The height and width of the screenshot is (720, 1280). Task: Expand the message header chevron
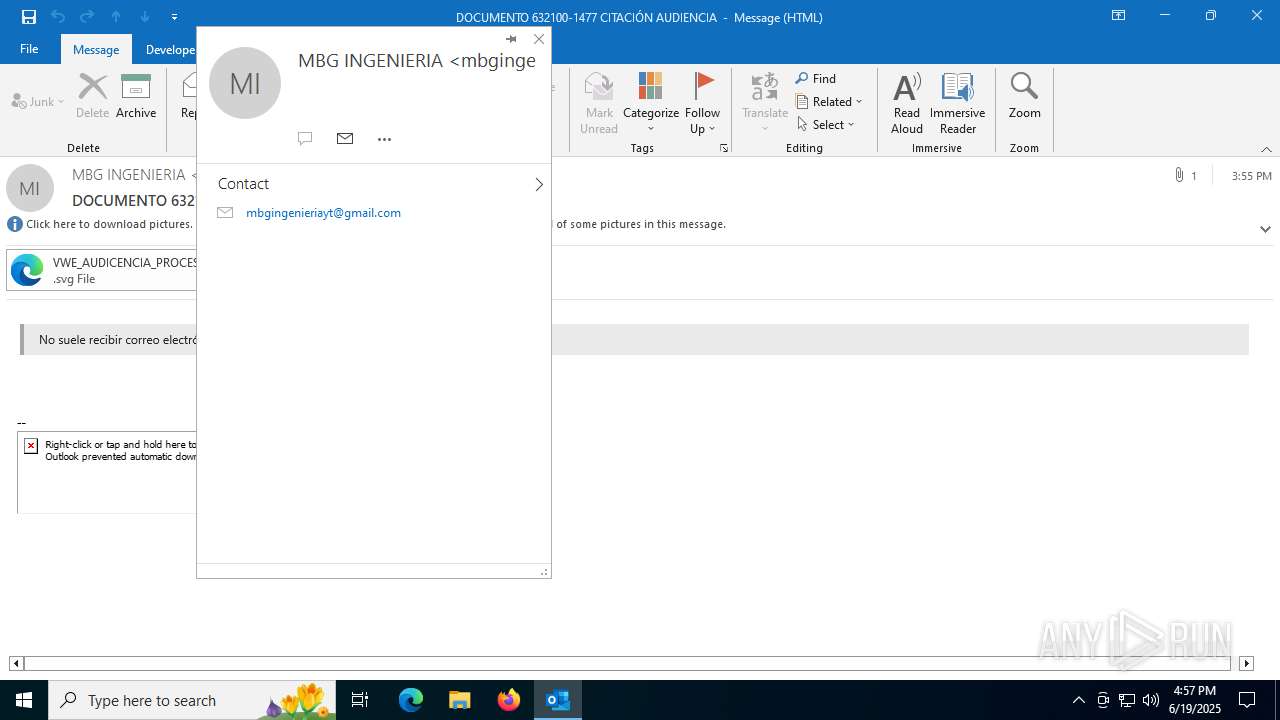tap(1265, 229)
